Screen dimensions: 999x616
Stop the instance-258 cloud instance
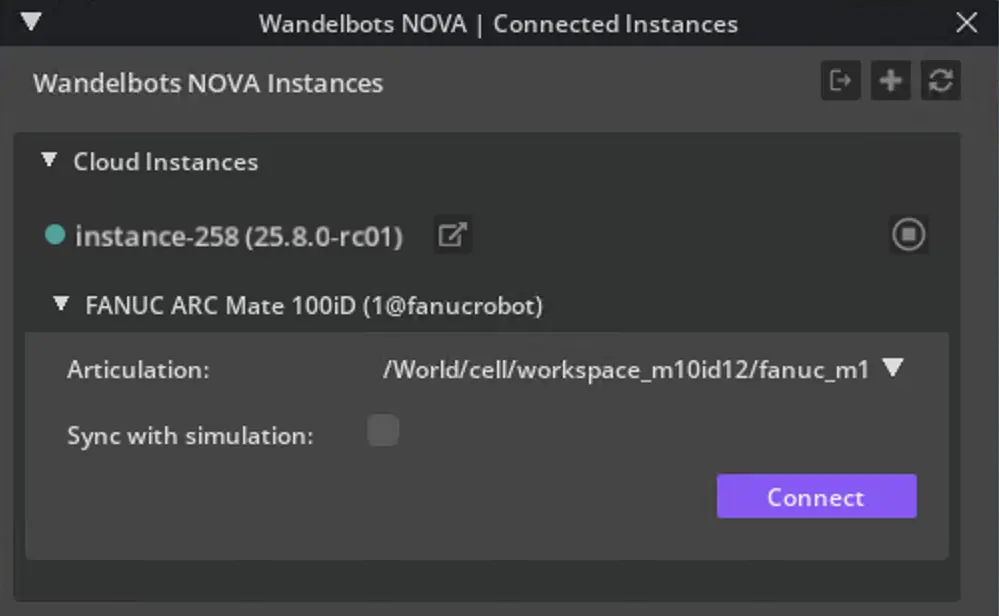(908, 235)
